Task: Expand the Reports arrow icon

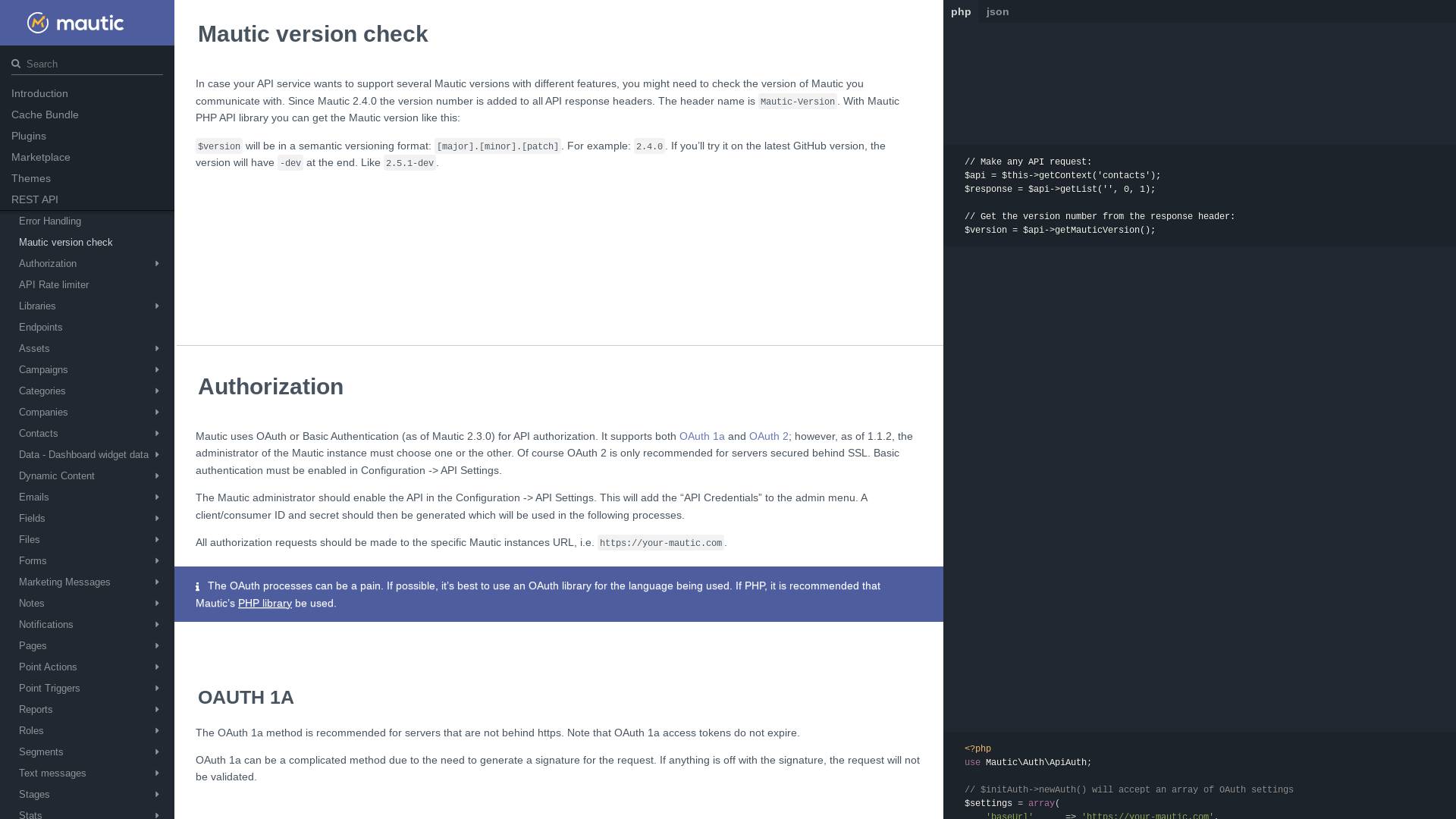Action: (x=157, y=710)
